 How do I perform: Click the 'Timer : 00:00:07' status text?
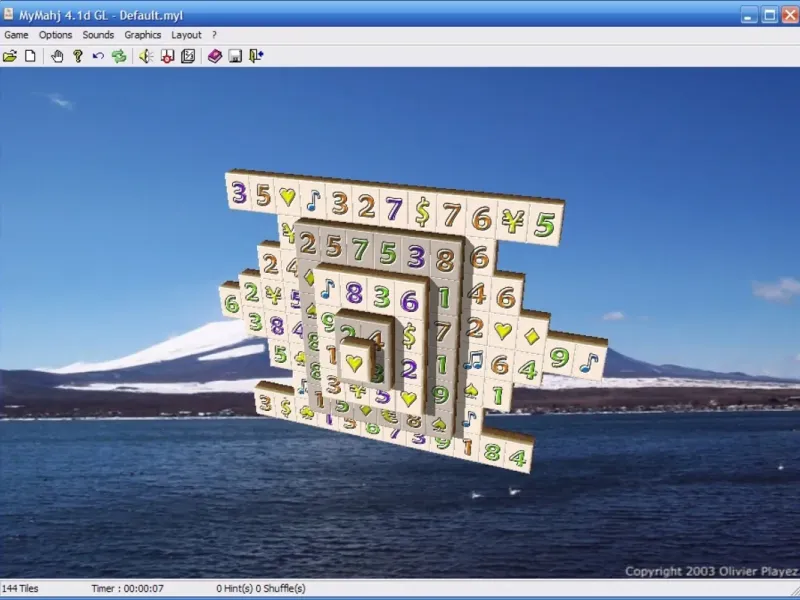[x=128, y=588]
